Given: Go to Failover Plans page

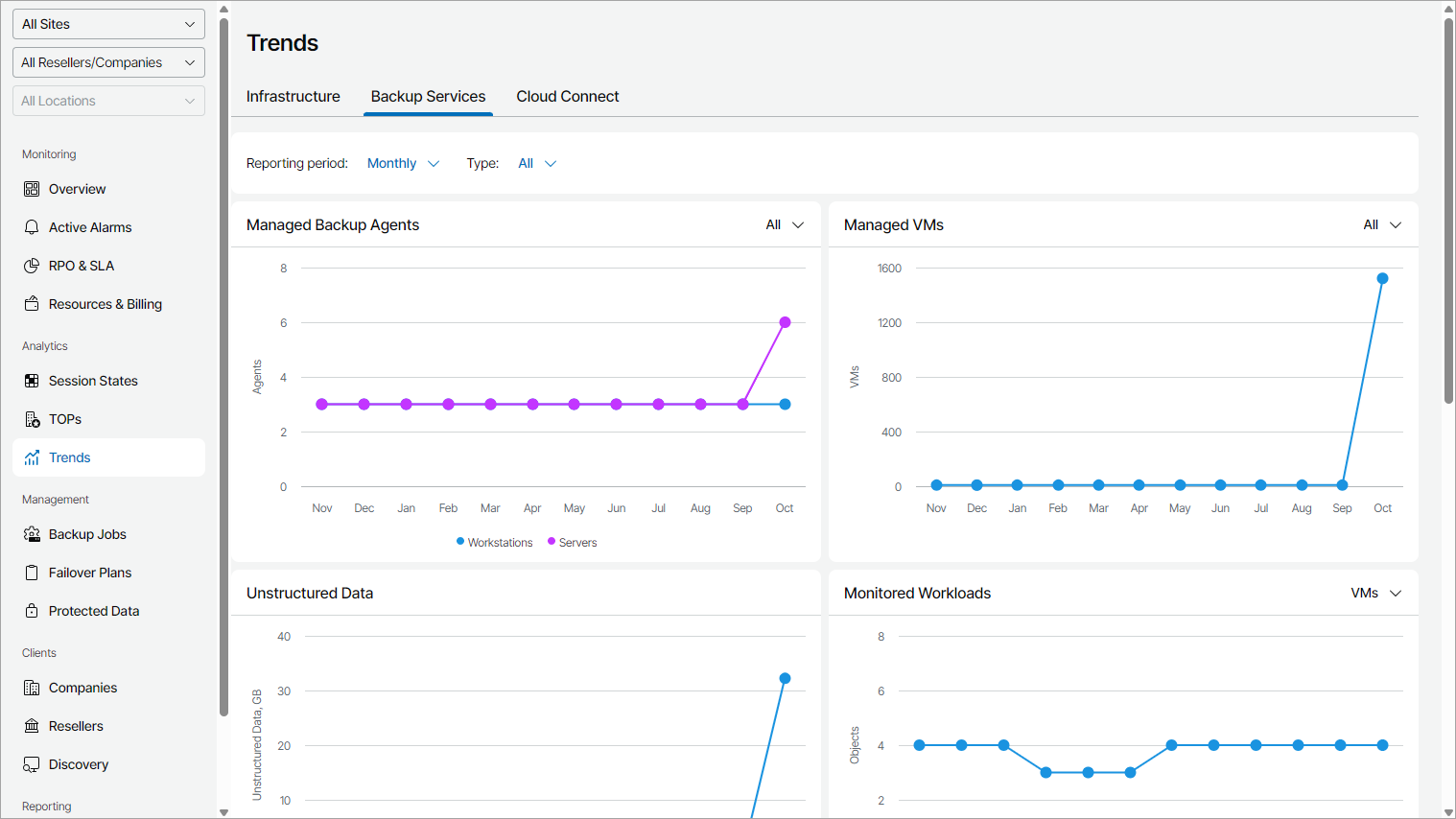Looking at the screenshot, I should [x=90, y=573].
